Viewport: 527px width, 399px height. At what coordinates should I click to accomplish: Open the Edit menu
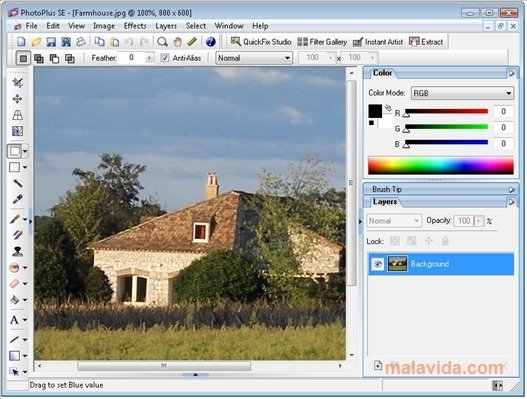tap(53, 26)
